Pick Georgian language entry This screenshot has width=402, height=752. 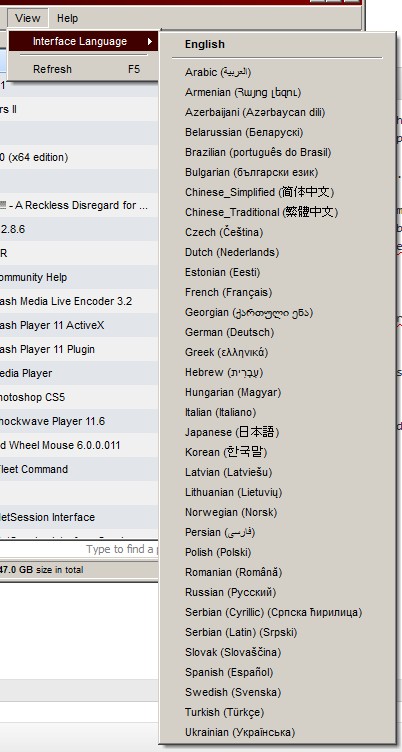point(277,312)
